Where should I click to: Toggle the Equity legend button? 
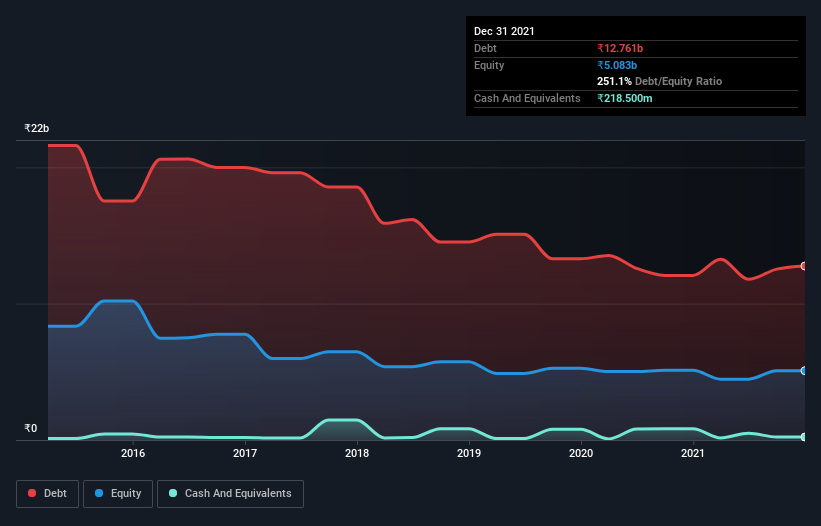click(x=118, y=494)
